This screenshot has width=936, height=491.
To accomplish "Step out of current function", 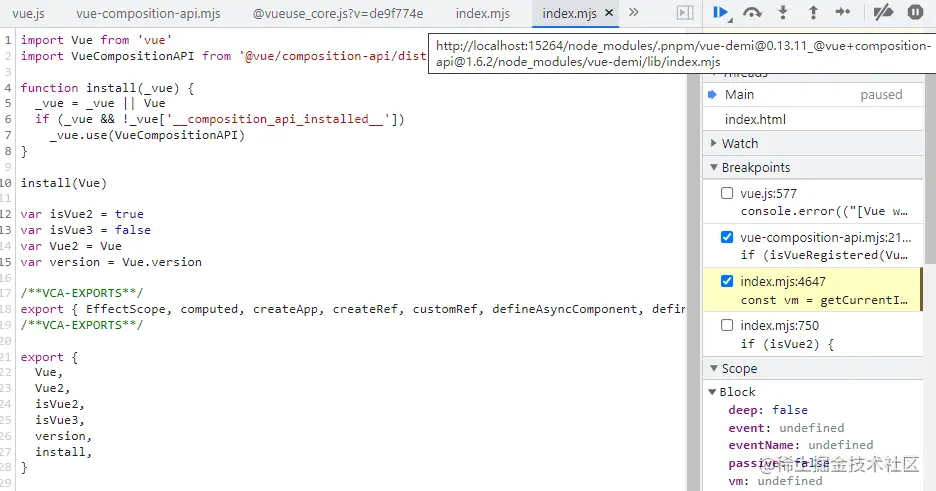I will (813, 13).
